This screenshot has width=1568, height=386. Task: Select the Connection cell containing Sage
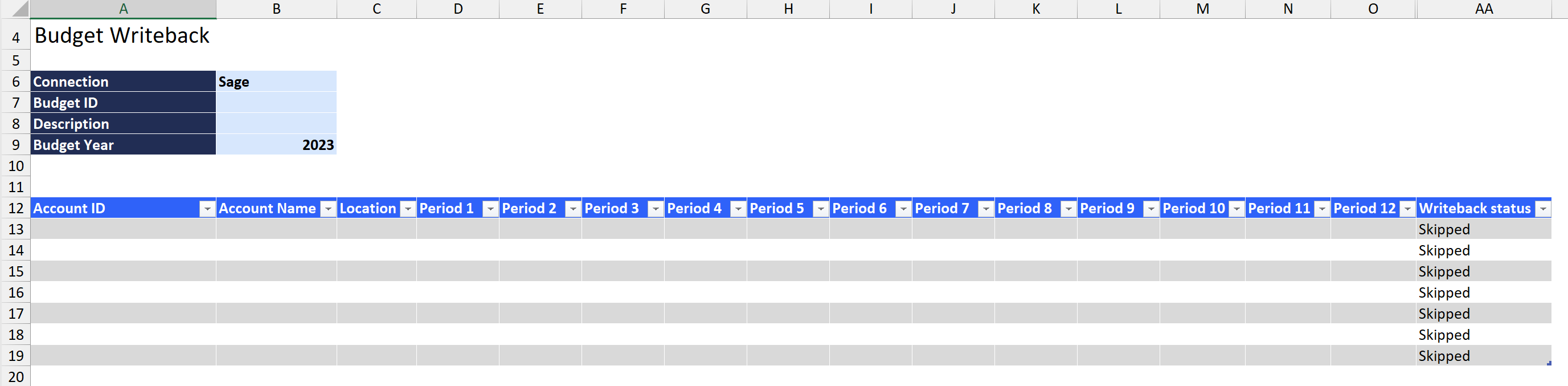pos(276,82)
